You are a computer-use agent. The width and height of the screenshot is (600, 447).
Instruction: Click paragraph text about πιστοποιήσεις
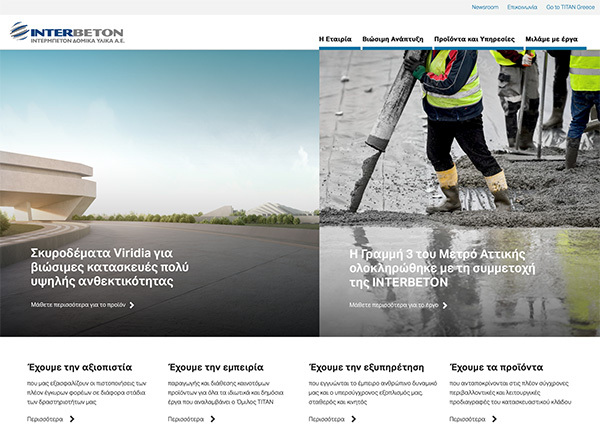[x=87, y=393]
